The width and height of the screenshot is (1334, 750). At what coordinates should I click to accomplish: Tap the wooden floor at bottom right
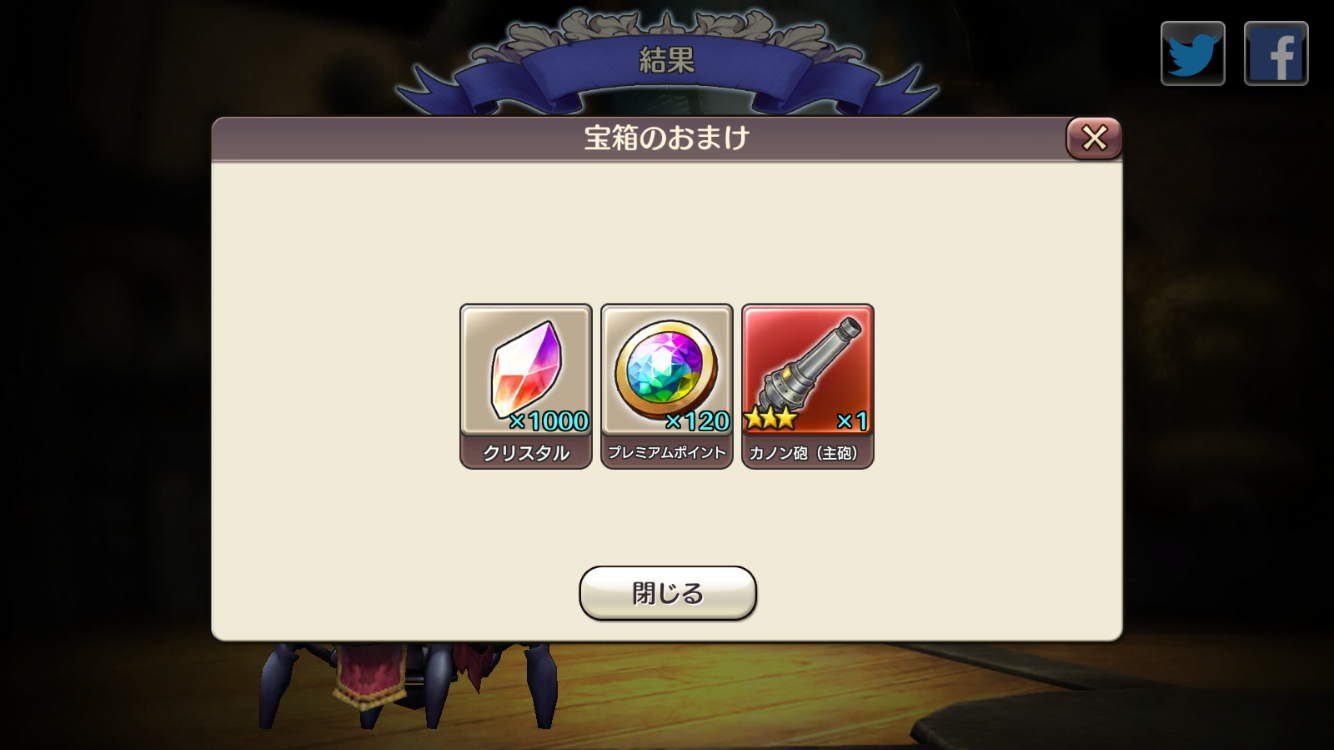point(1130,700)
